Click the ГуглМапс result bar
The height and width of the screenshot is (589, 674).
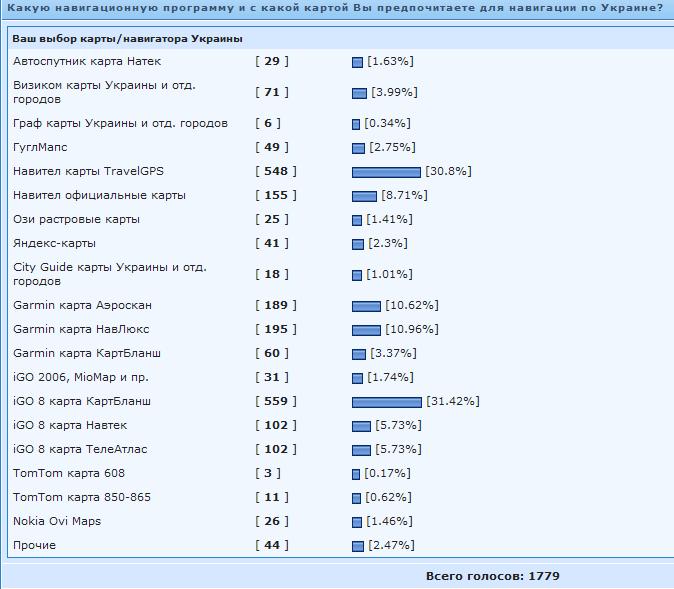point(357,148)
